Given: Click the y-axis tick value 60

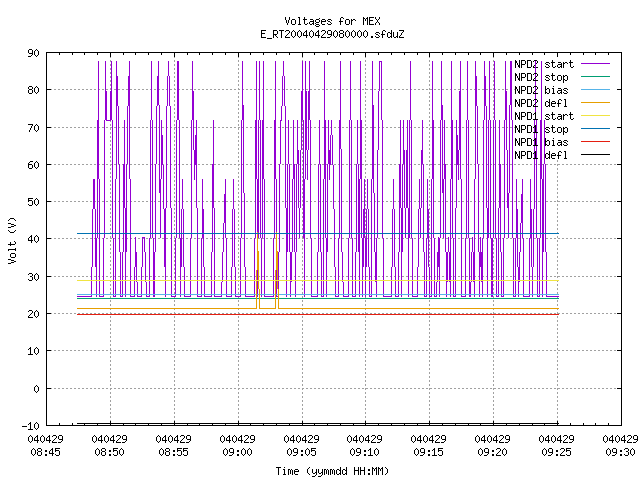Looking at the screenshot, I should click(33, 165).
